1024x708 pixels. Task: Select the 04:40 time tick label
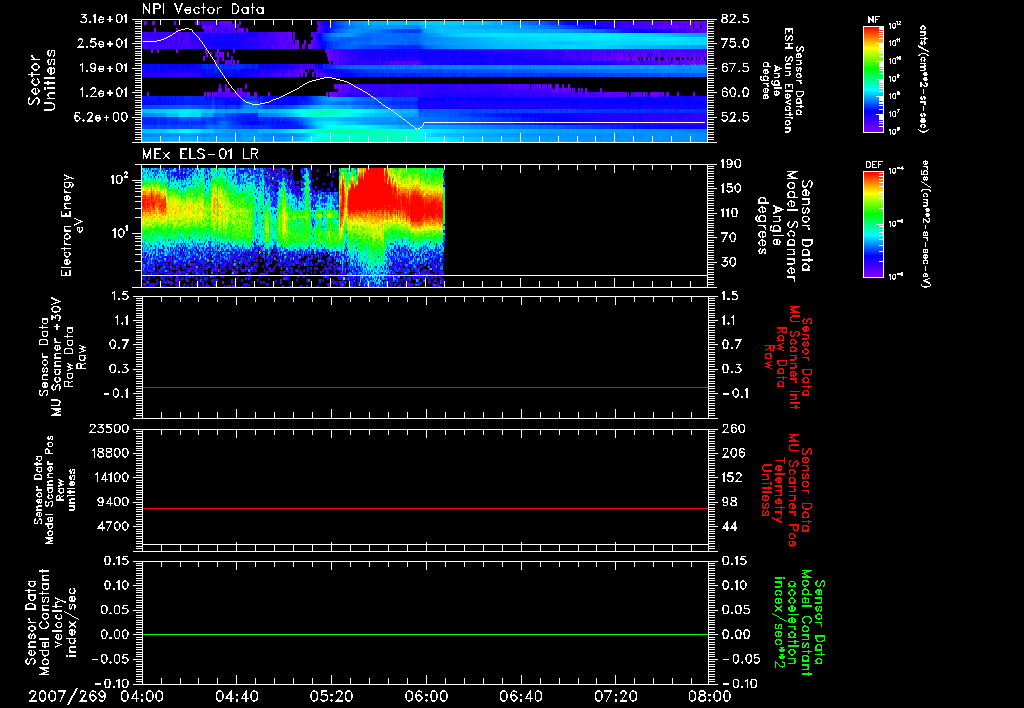coord(236,696)
